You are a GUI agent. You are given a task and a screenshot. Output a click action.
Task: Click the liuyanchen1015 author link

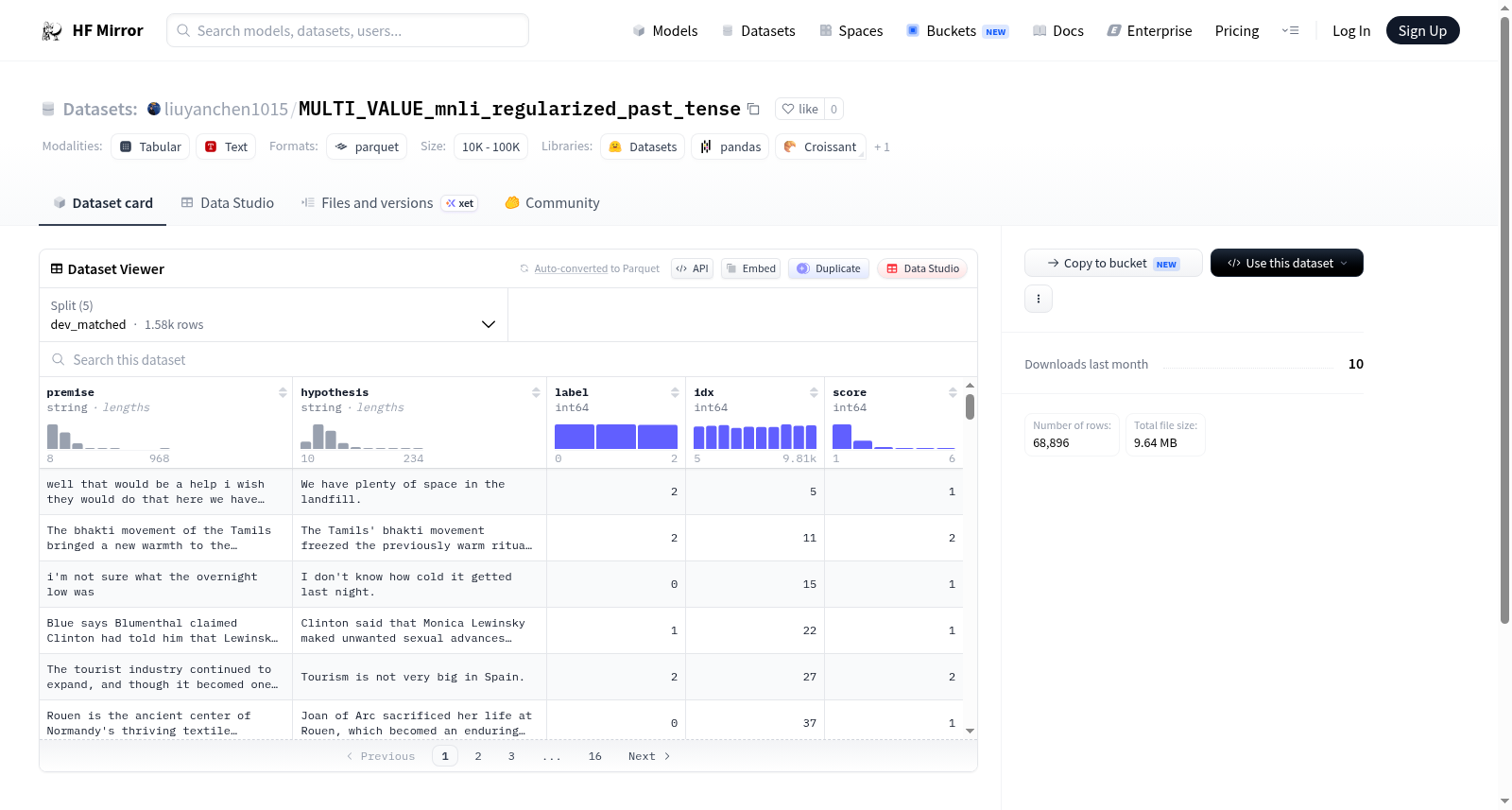(x=226, y=109)
